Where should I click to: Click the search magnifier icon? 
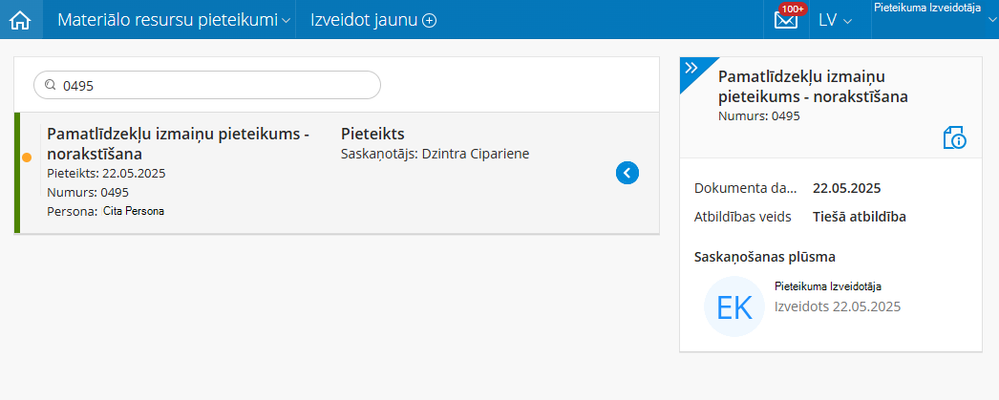49,86
